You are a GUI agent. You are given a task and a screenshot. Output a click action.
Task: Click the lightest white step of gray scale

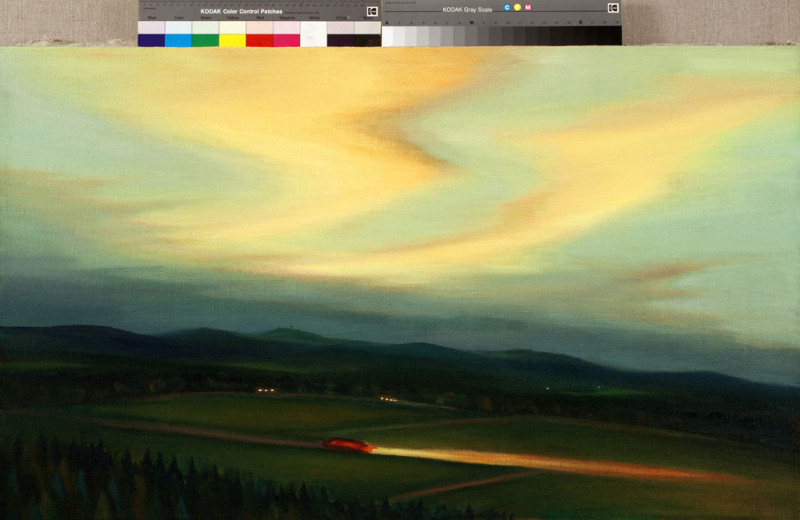tap(388, 36)
